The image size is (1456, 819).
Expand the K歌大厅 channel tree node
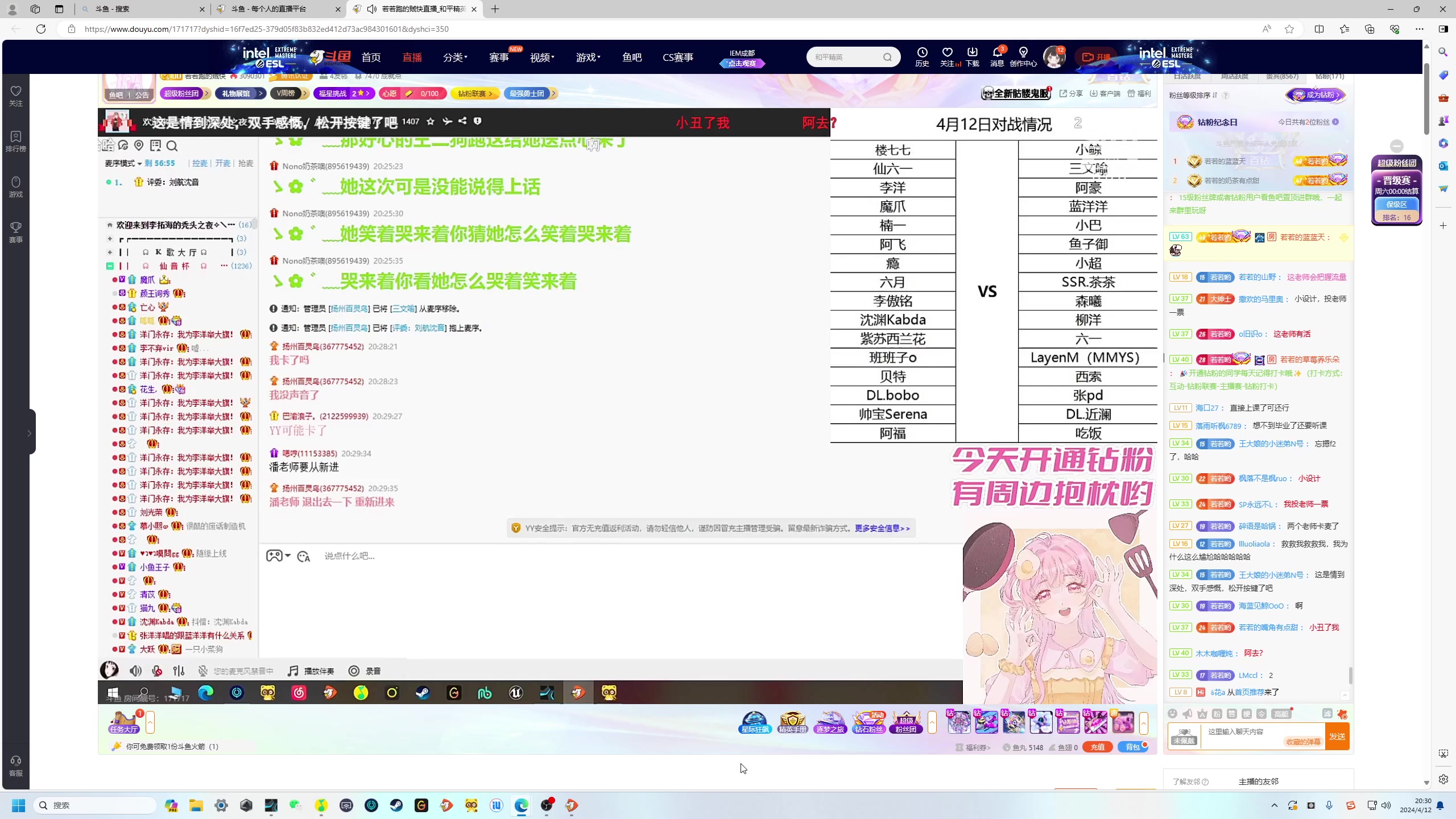pos(110,252)
